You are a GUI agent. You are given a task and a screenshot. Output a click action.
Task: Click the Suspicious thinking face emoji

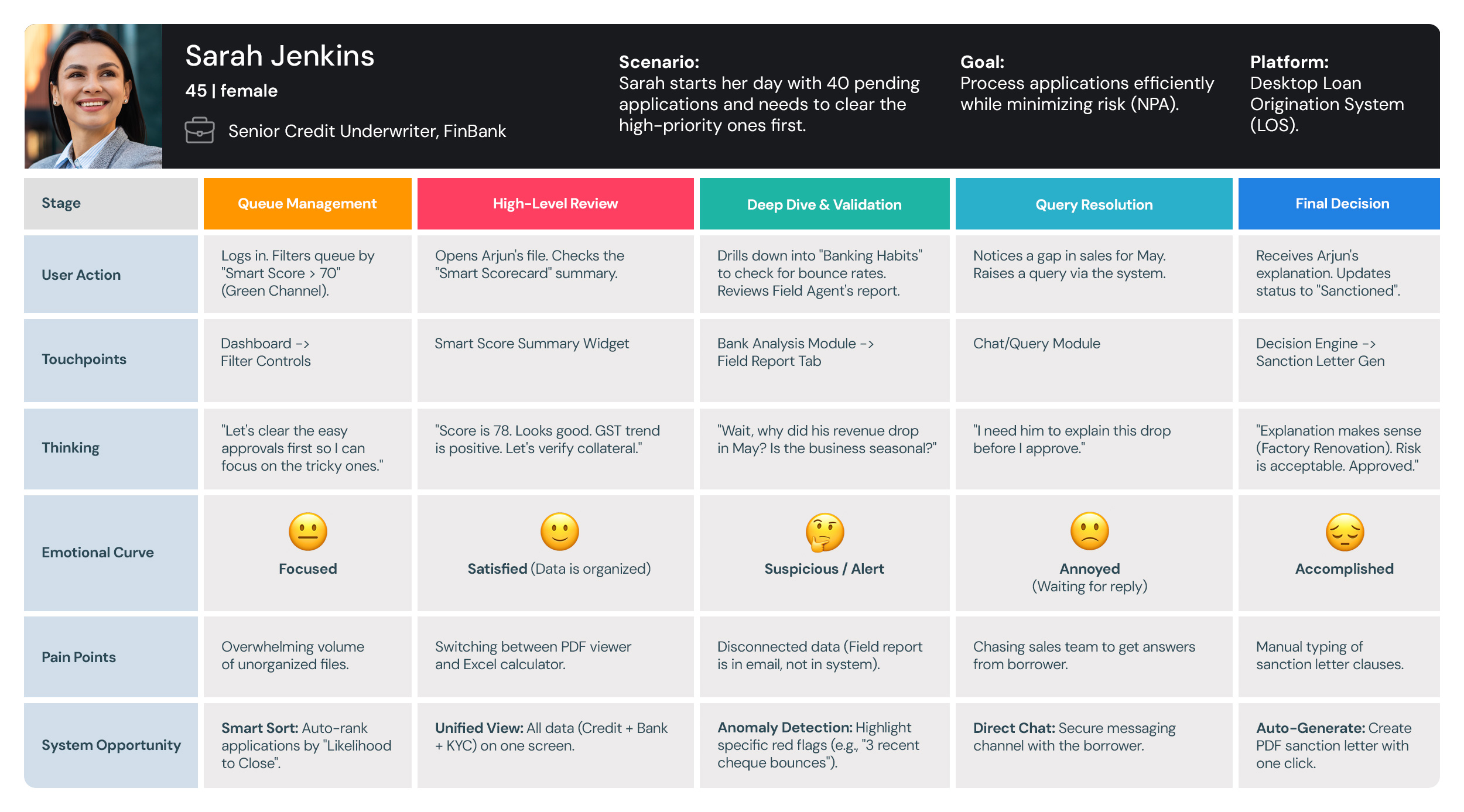[x=825, y=532]
